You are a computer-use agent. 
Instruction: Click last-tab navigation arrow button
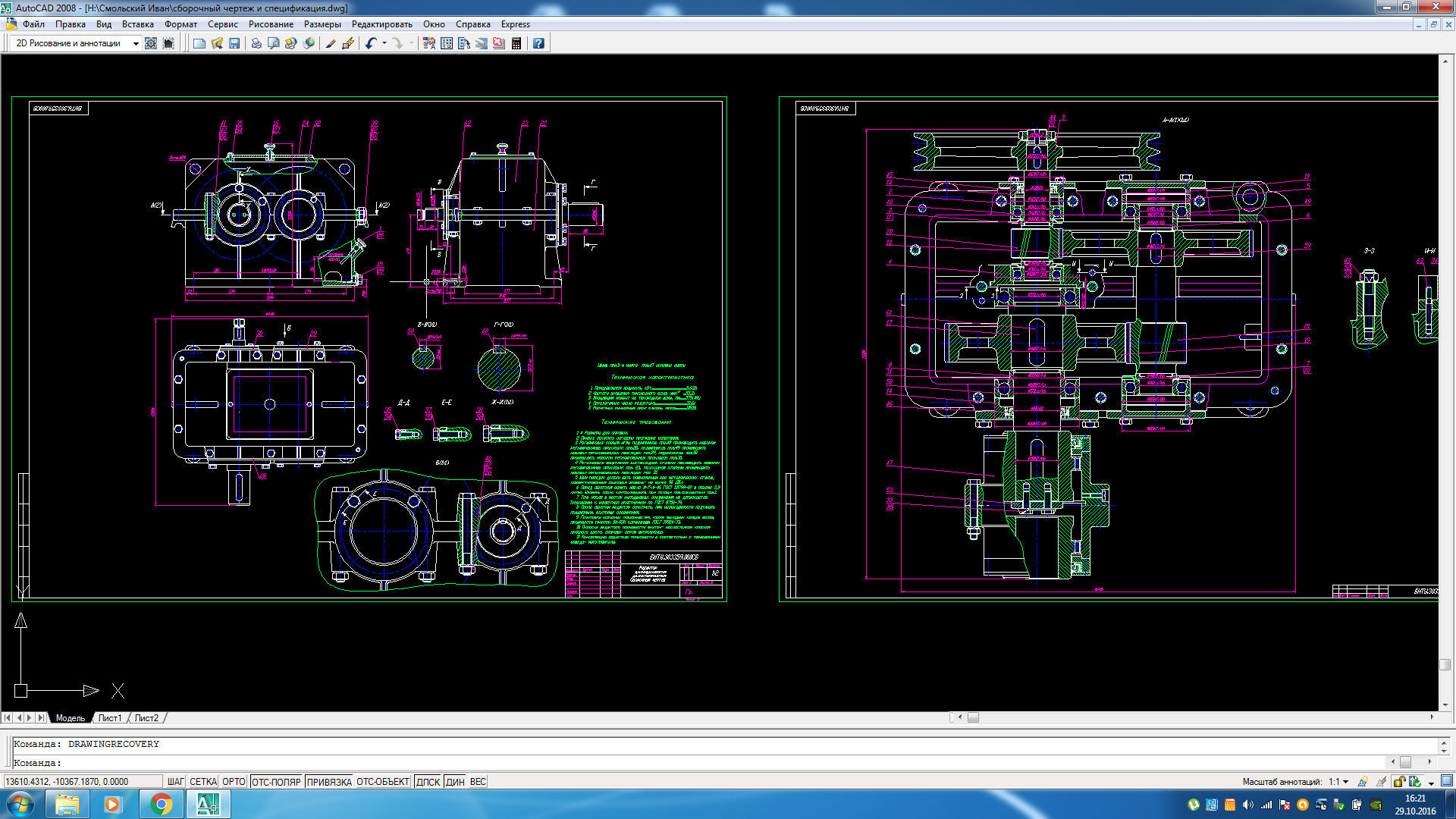point(41,717)
